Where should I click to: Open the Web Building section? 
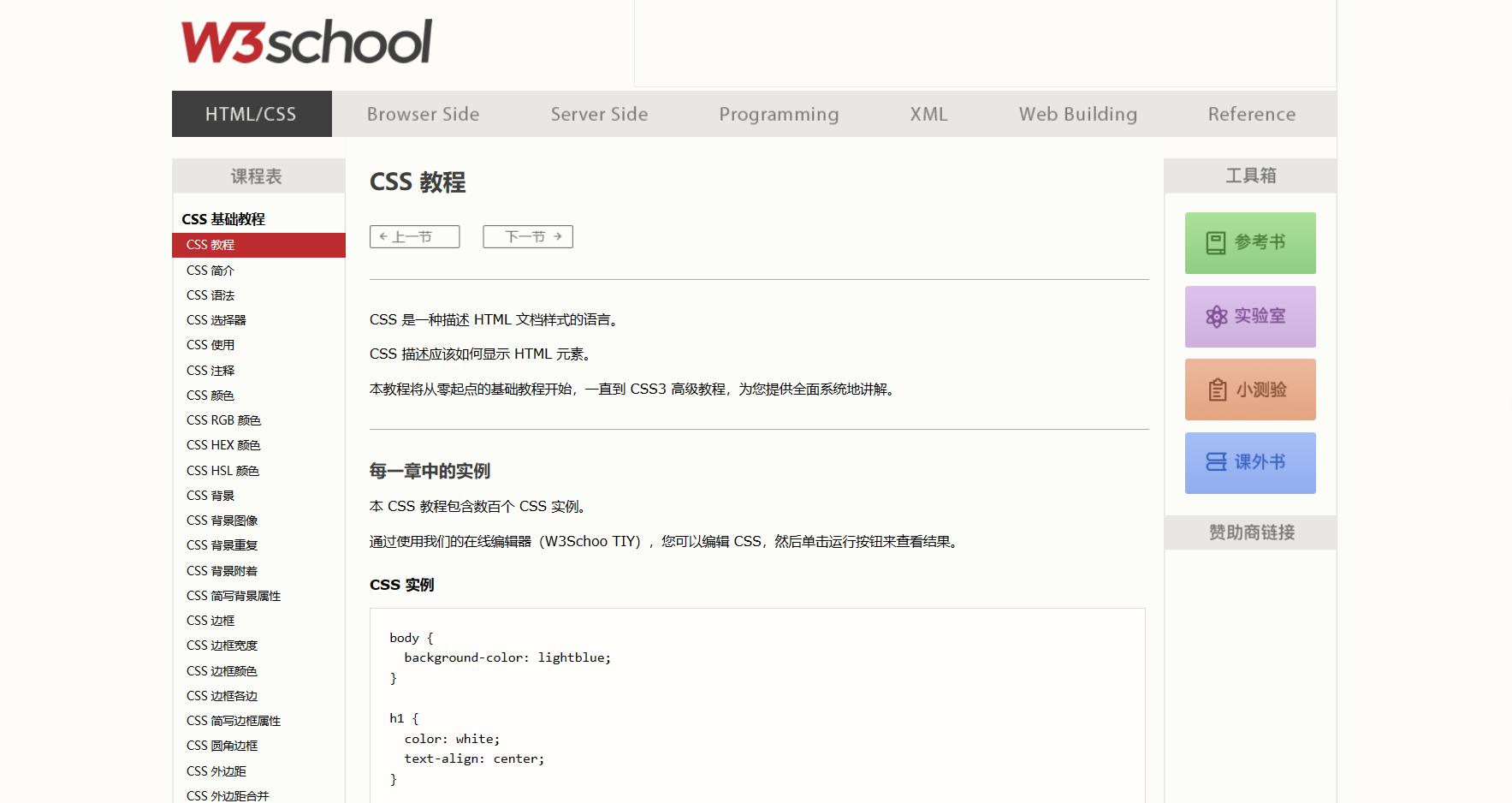click(1077, 113)
